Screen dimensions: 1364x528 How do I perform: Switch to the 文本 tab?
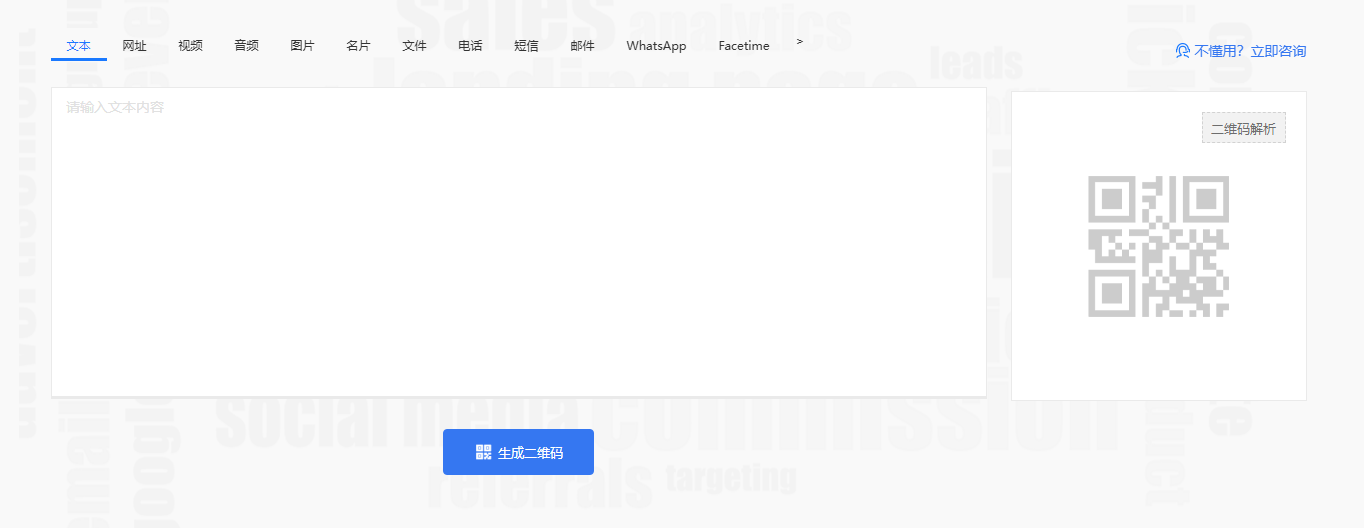click(x=79, y=46)
